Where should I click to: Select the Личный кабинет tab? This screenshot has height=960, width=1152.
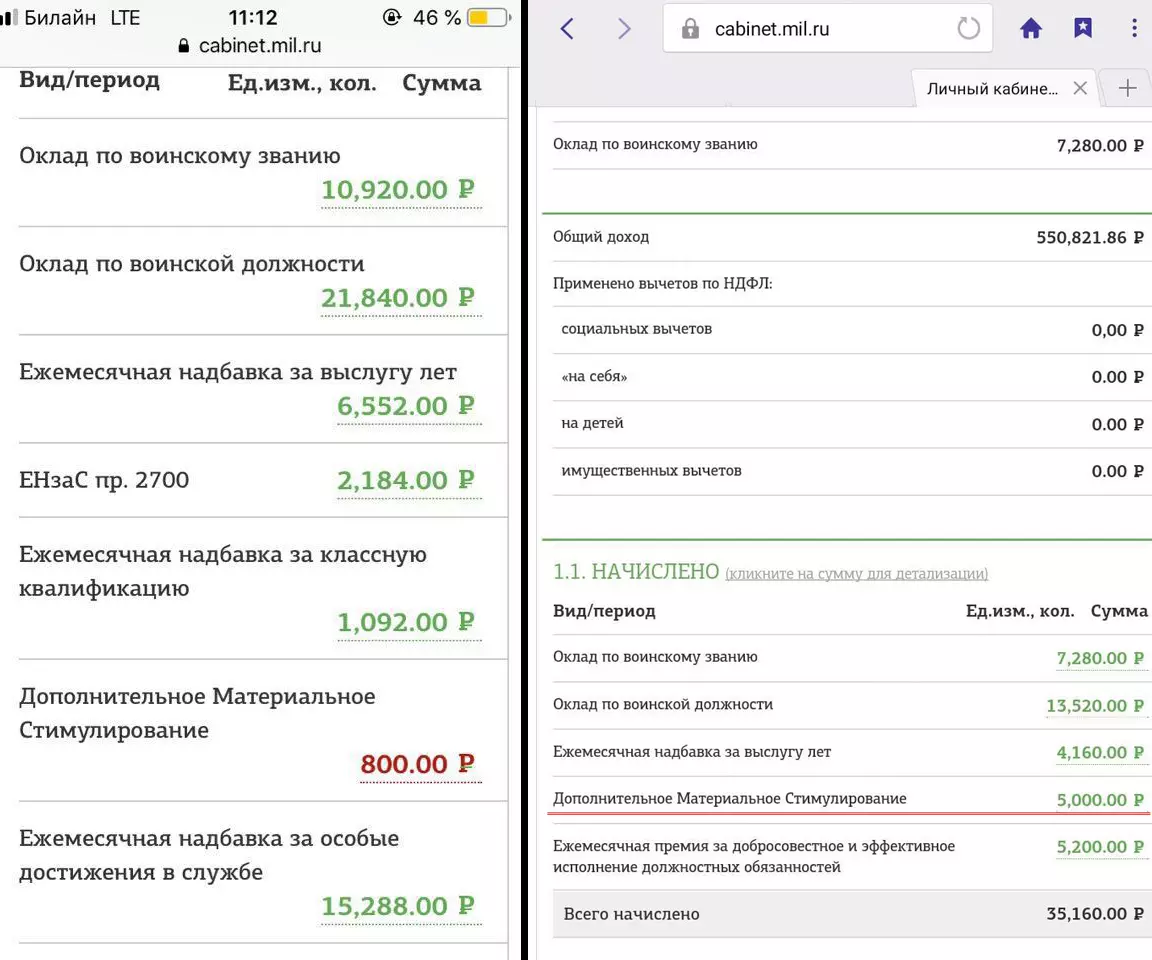[x=990, y=88]
